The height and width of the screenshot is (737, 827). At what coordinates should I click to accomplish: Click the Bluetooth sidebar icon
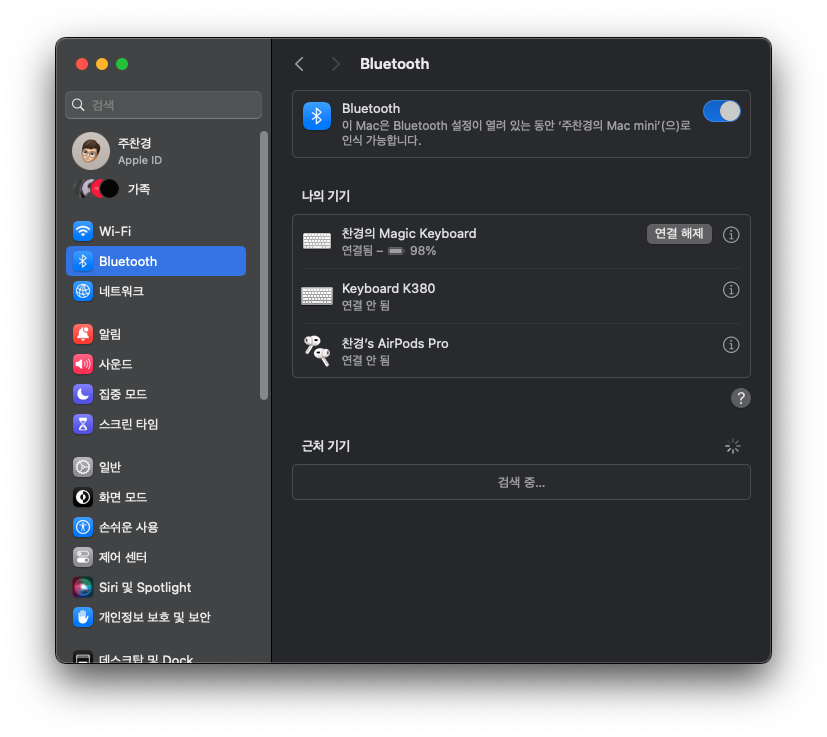point(83,261)
